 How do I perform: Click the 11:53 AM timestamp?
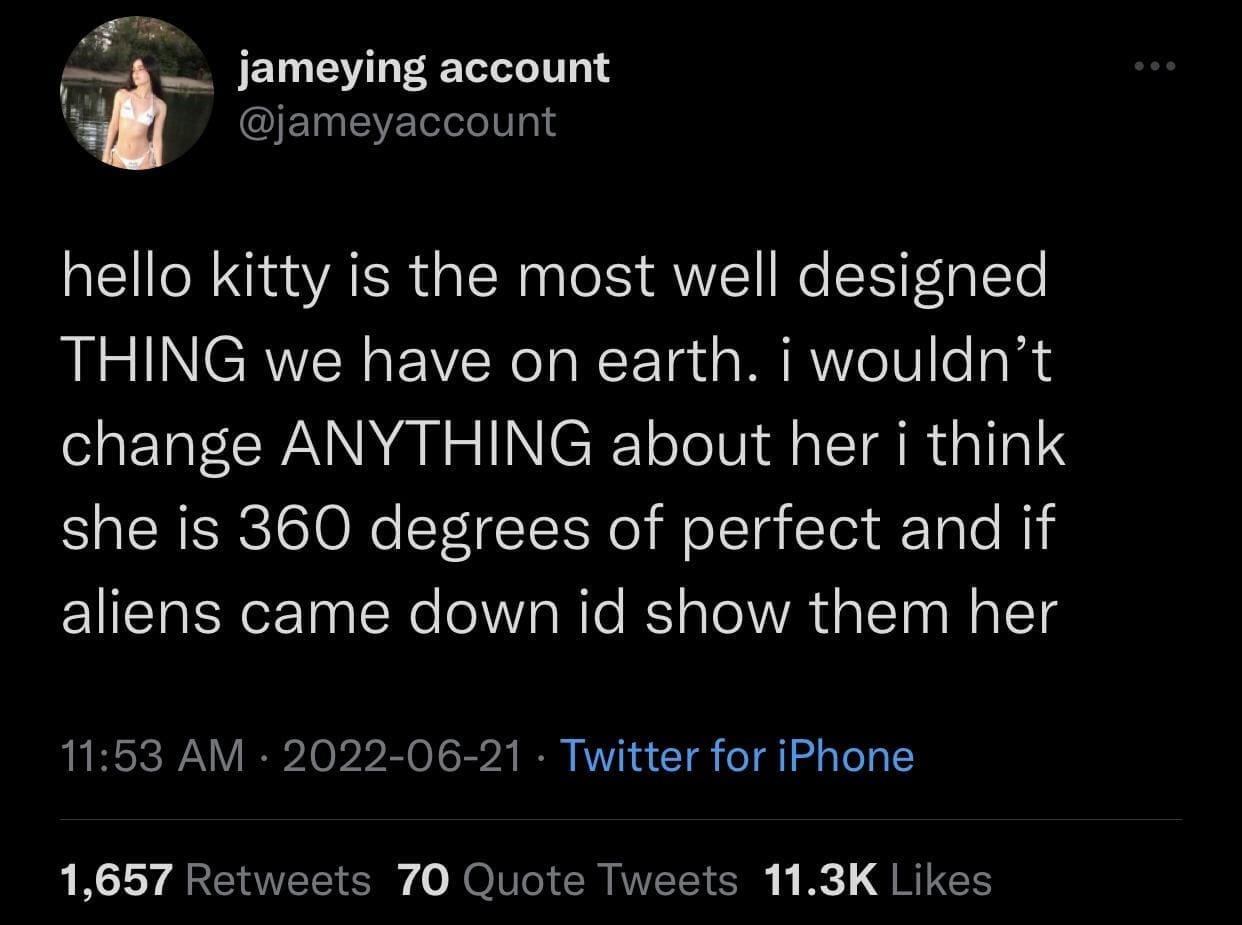(x=151, y=756)
